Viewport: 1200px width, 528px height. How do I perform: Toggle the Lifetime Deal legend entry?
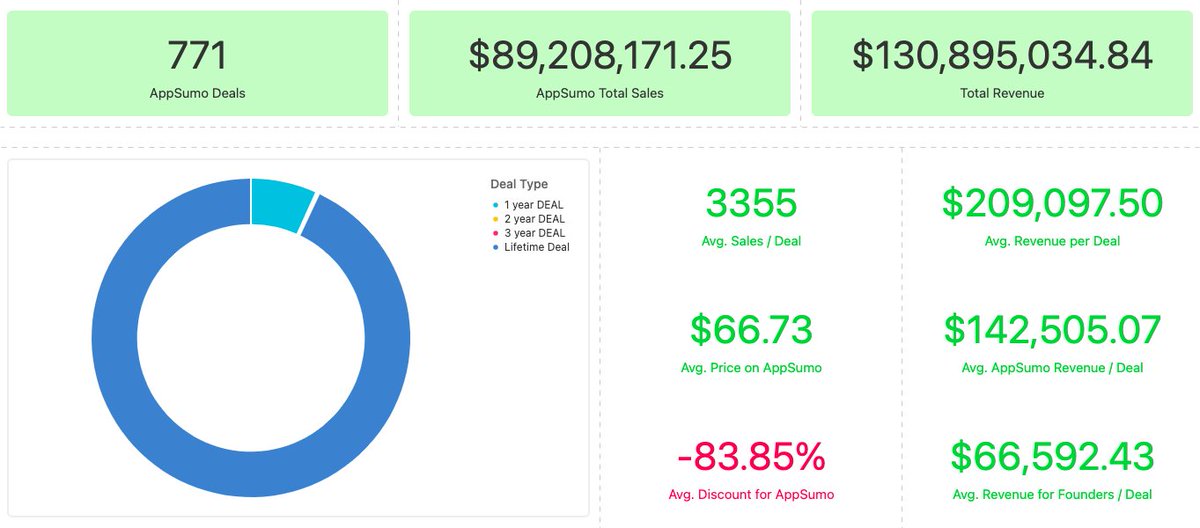coord(531,247)
